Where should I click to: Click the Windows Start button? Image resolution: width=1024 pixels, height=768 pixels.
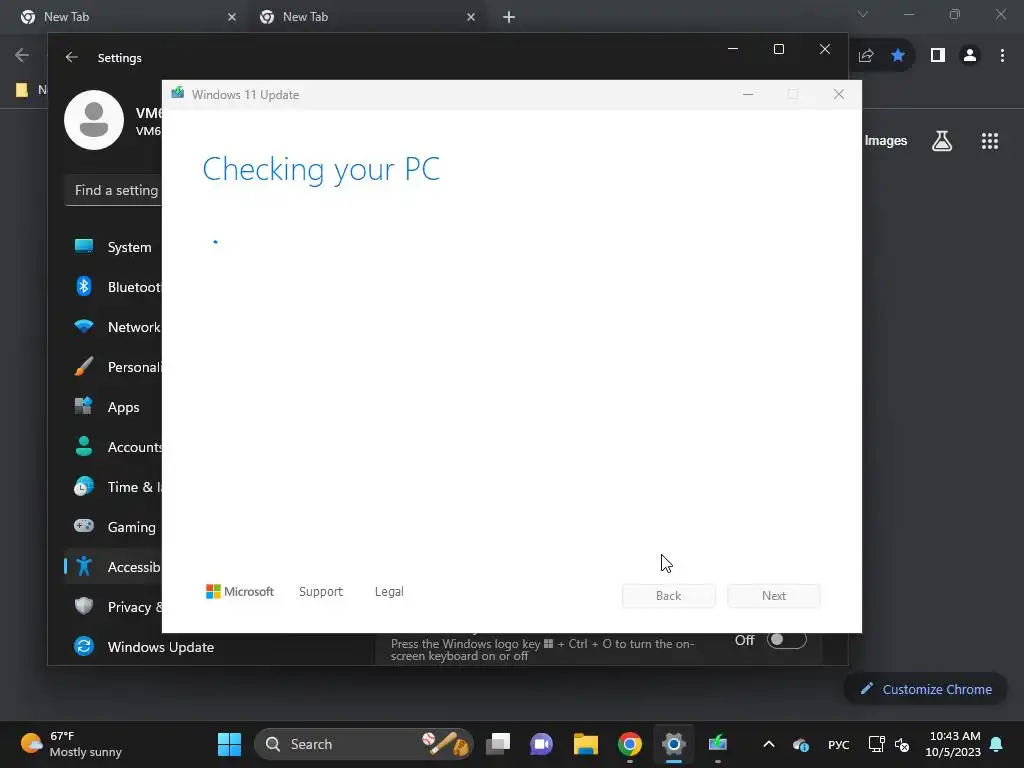click(229, 744)
